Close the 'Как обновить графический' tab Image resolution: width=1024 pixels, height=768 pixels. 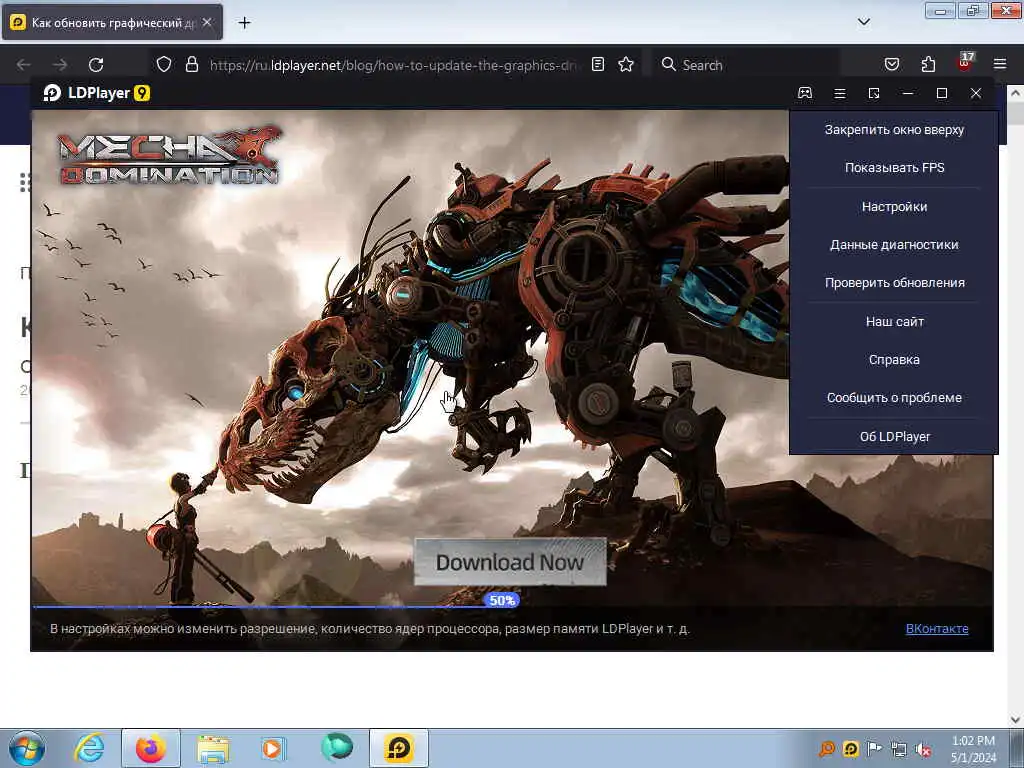coord(207,22)
